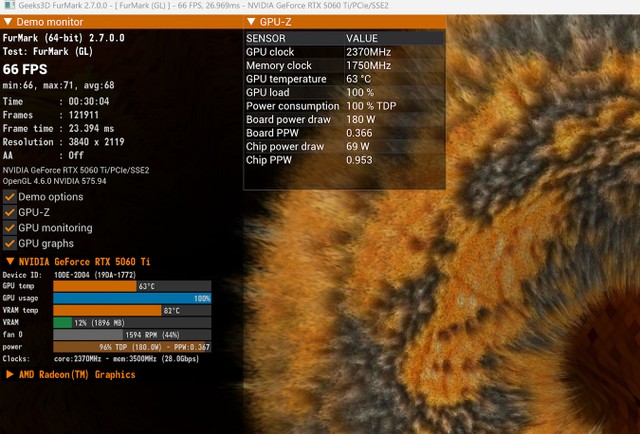Collapse the NVIDIA GeForce RTX 5060 Ti section

pos(10,261)
